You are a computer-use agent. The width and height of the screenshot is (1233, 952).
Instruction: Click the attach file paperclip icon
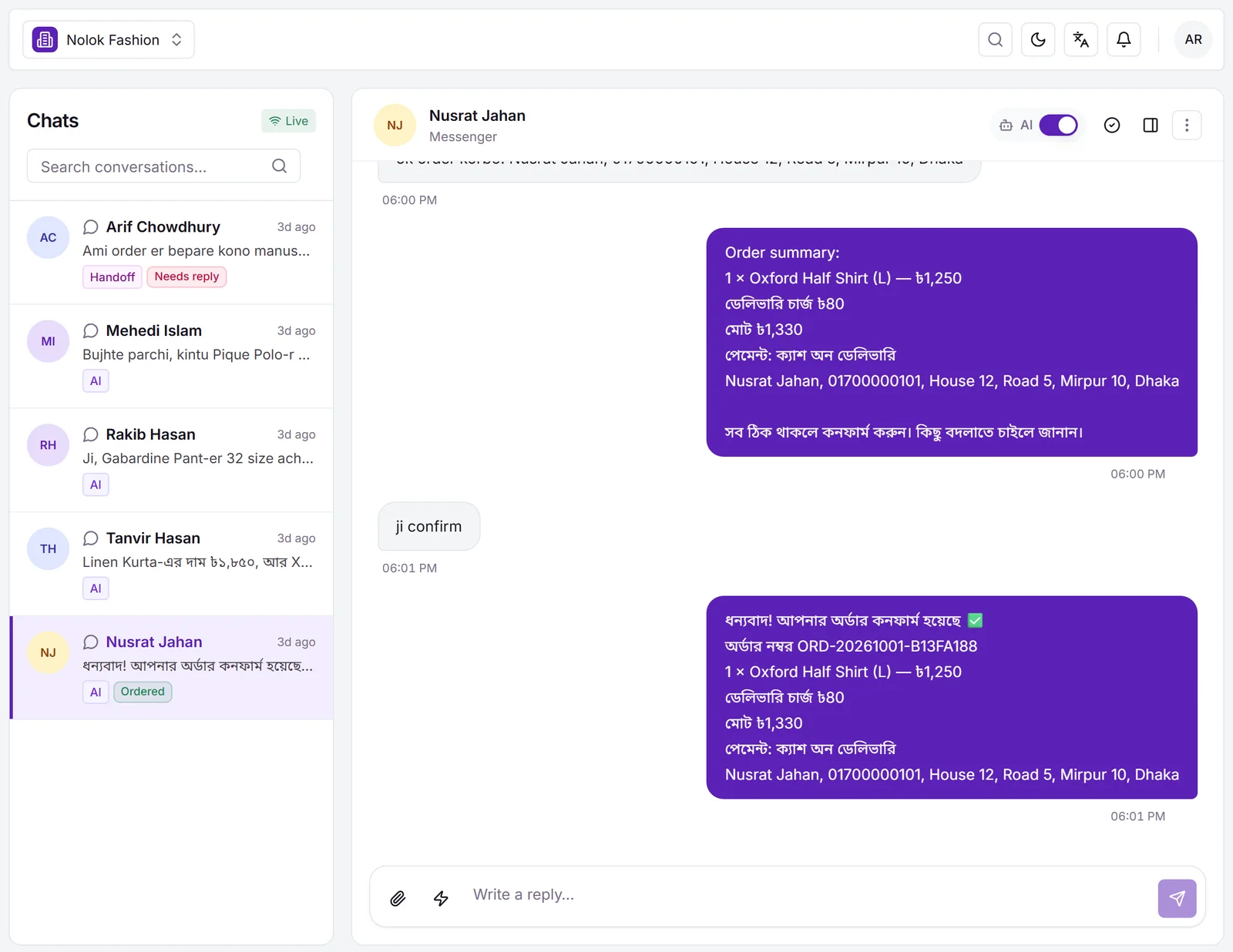click(x=398, y=898)
